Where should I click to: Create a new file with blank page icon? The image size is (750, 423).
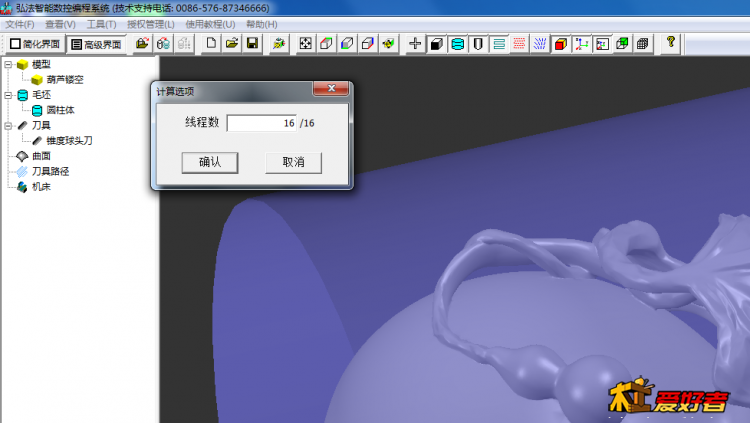click(x=211, y=44)
